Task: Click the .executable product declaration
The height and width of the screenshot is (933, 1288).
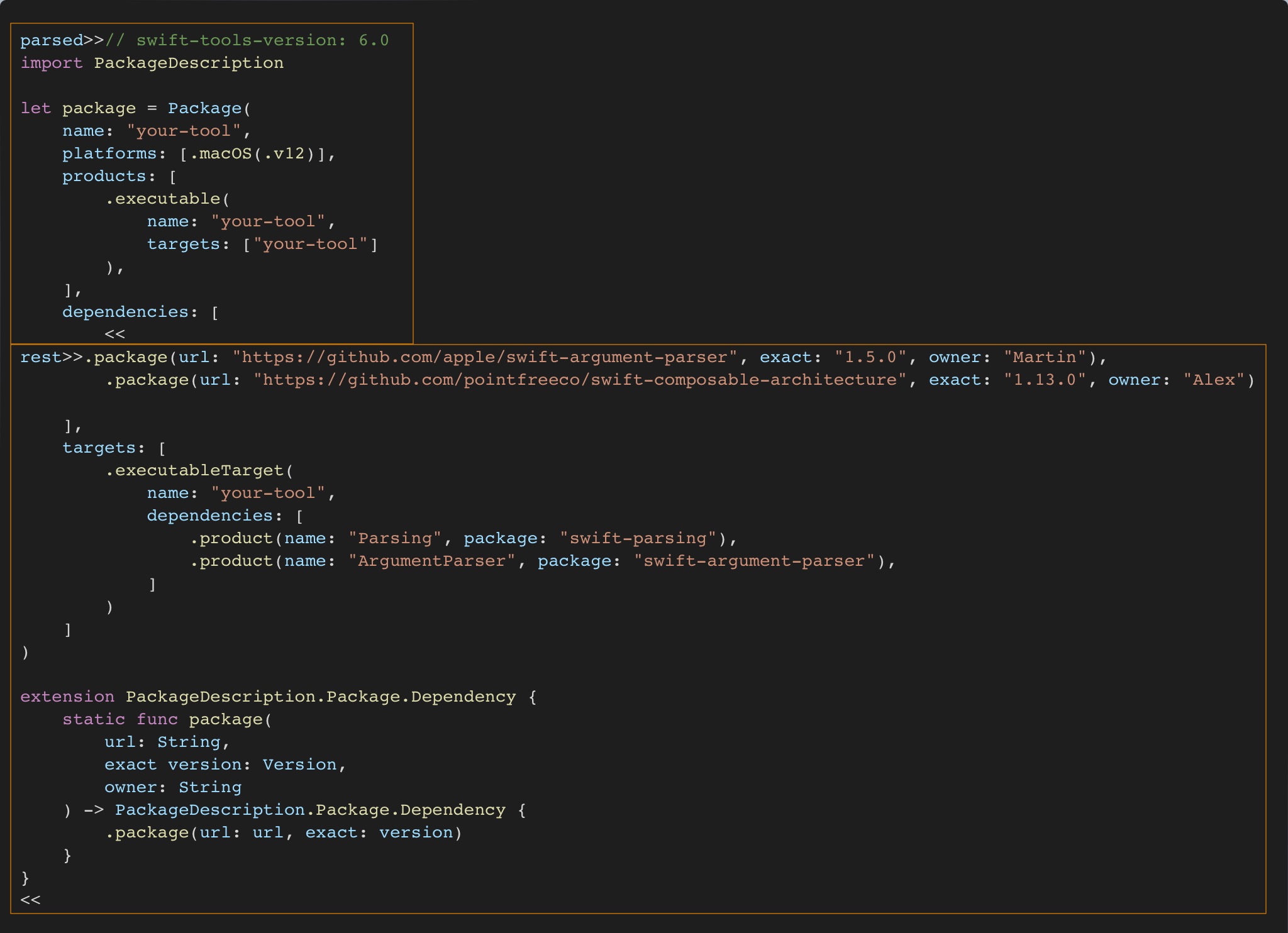Action: point(167,198)
